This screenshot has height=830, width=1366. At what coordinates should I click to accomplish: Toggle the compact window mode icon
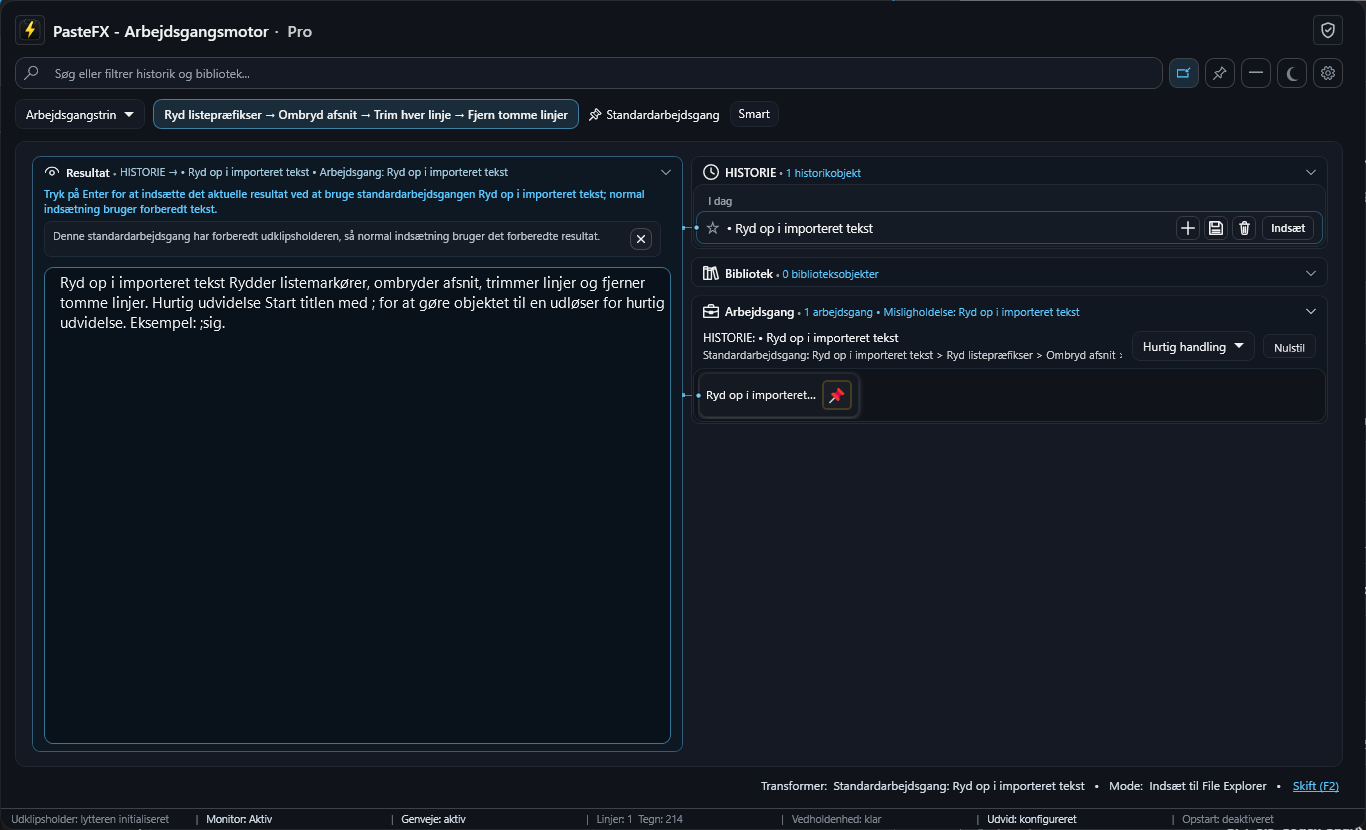(1184, 73)
